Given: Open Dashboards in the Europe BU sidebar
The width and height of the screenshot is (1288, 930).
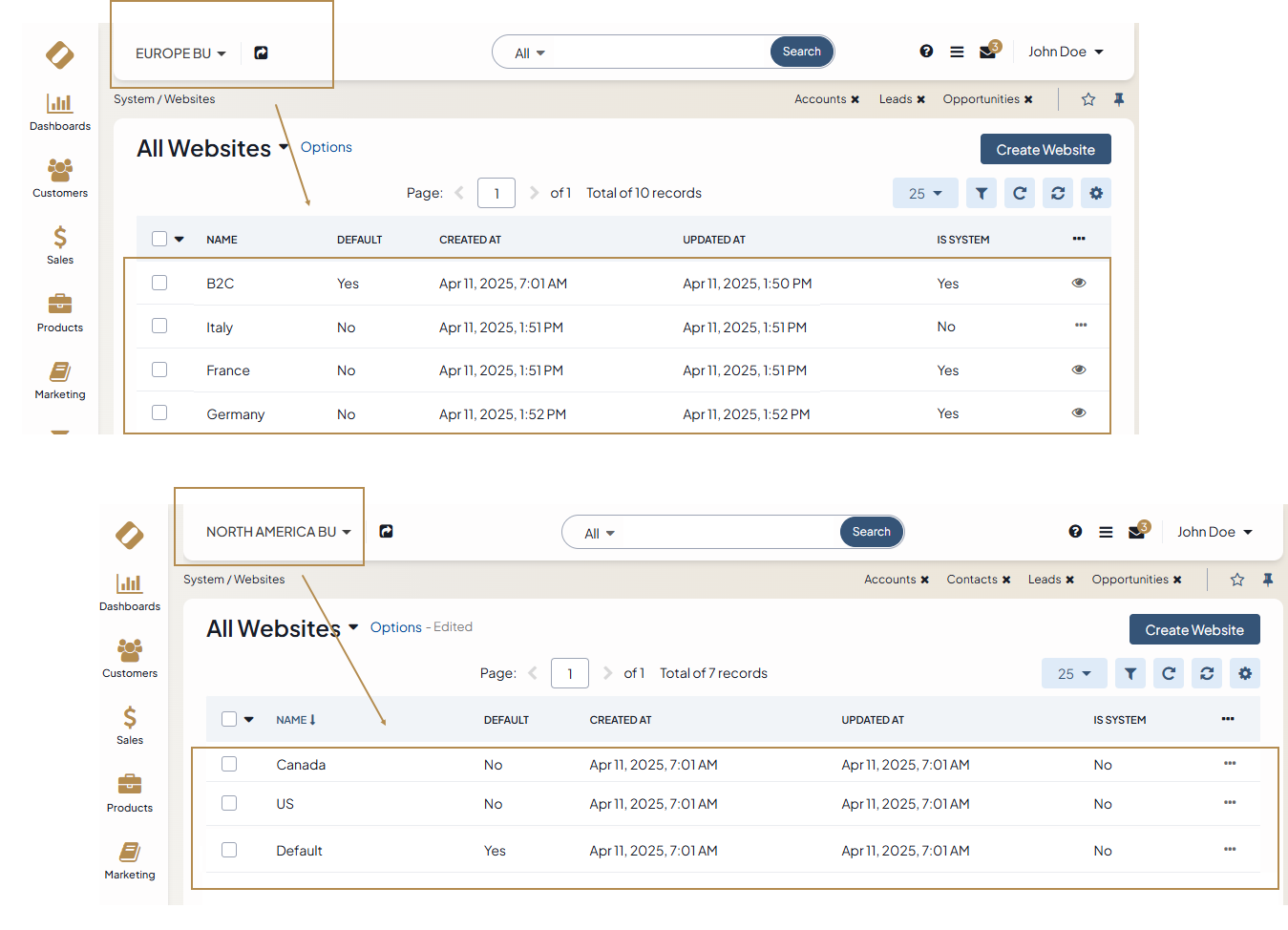Looking at the screenshot, I should (x=60, y=111).
